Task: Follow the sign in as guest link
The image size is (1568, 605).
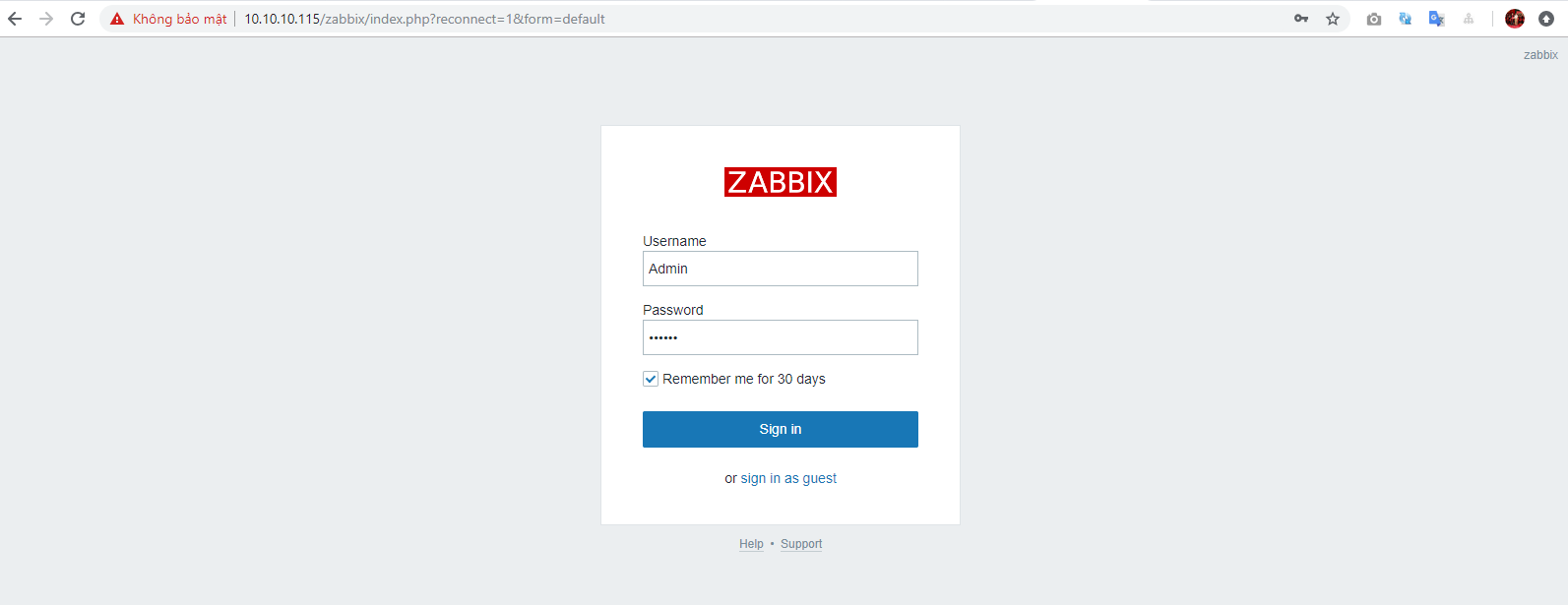Action: pyautogui.click(x=788, y=478)
